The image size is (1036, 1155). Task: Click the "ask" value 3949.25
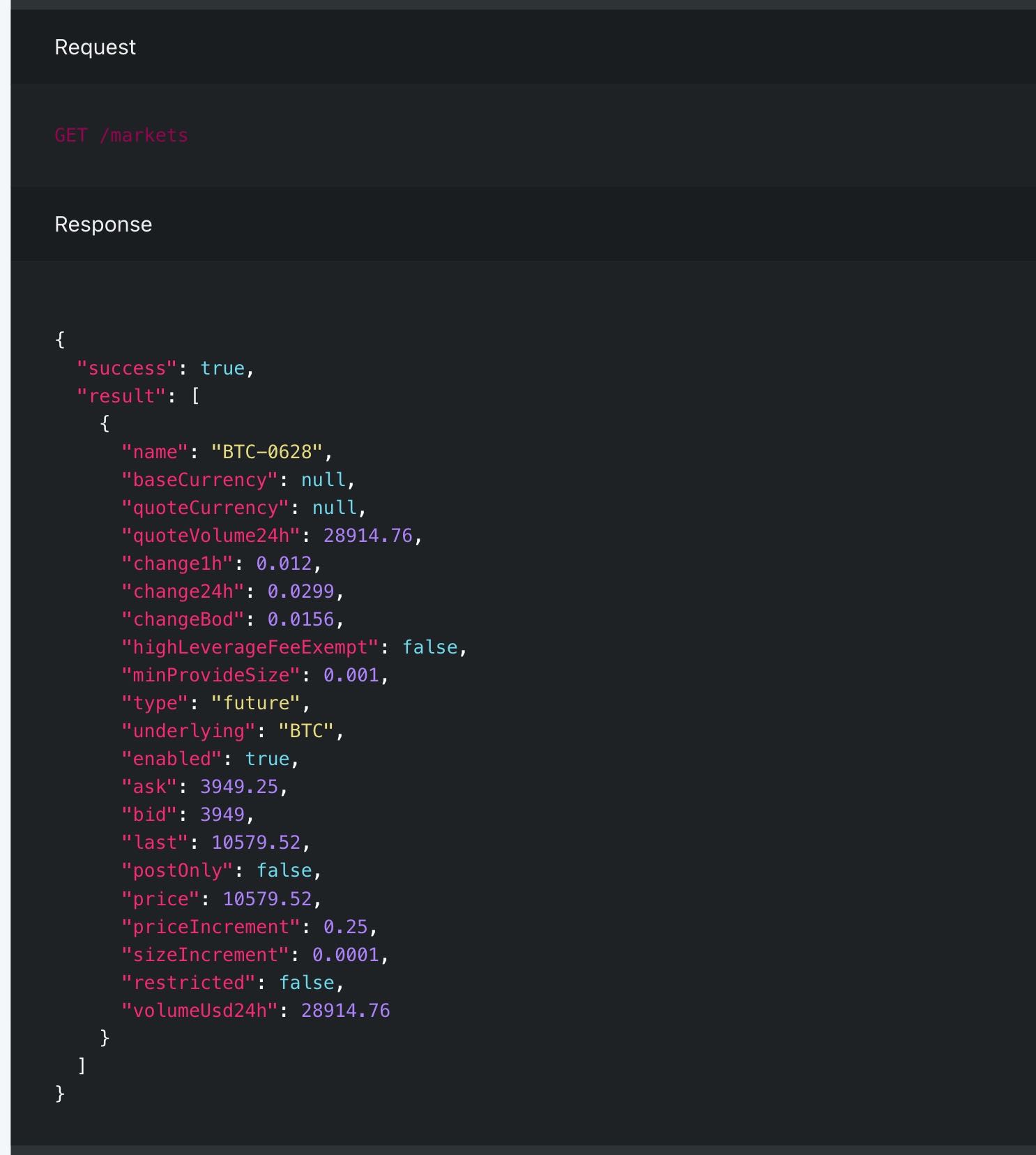click(x=239, y=787)
